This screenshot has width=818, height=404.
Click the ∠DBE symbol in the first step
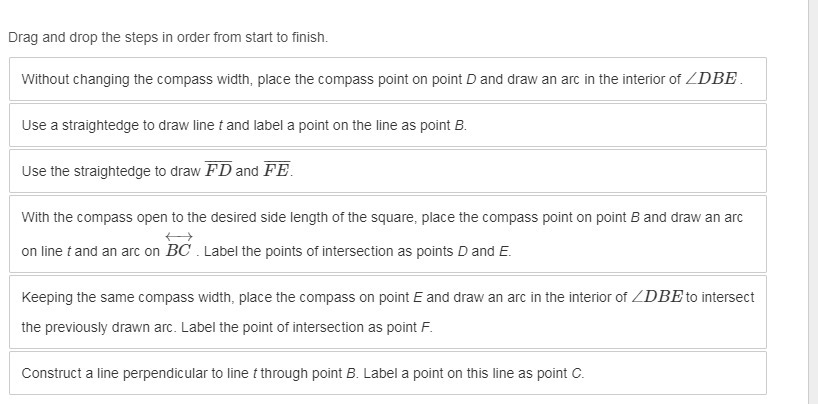[712, 79]
